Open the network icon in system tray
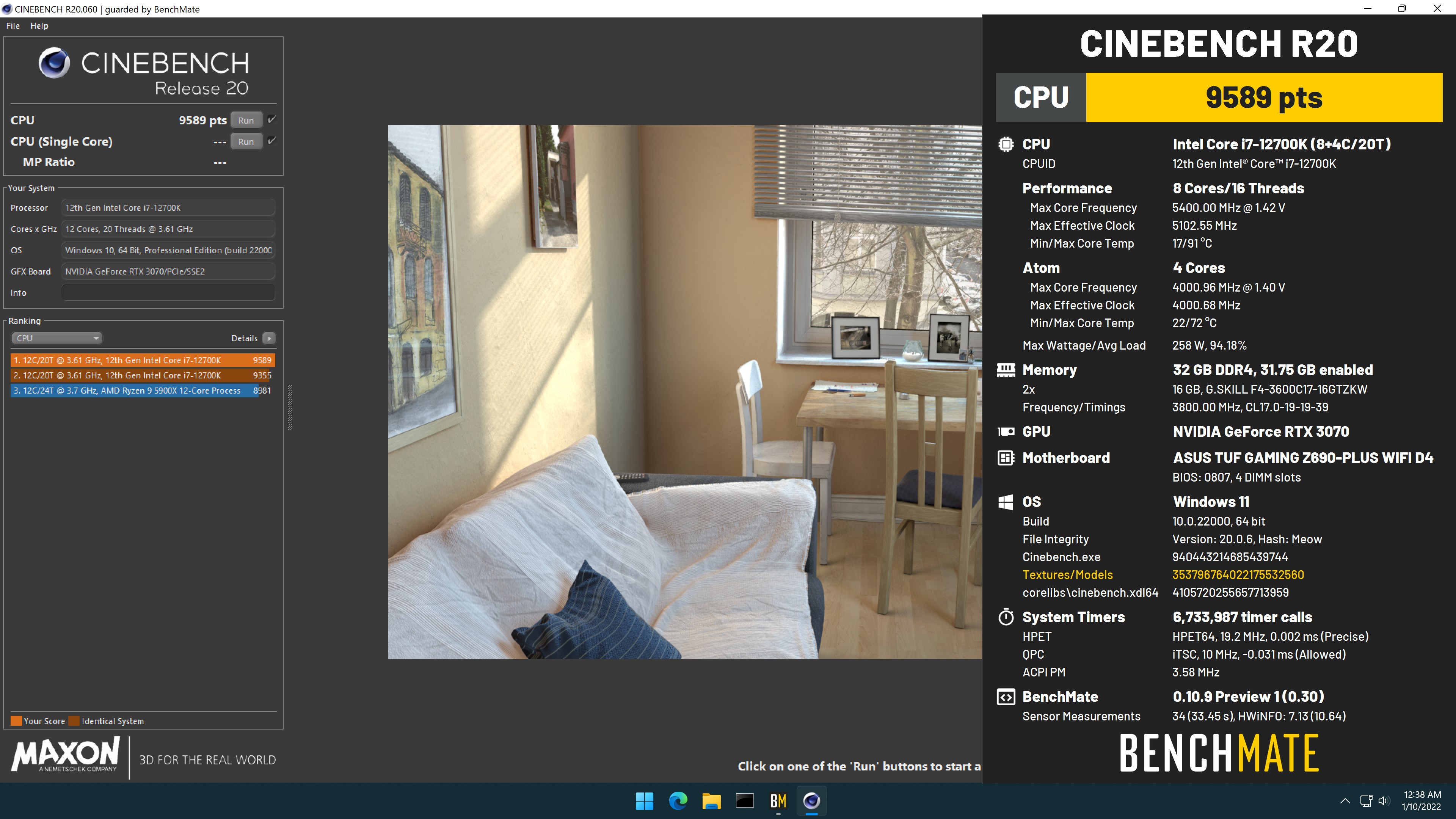Screen dimensions: 1456x819 [1366, 800]
